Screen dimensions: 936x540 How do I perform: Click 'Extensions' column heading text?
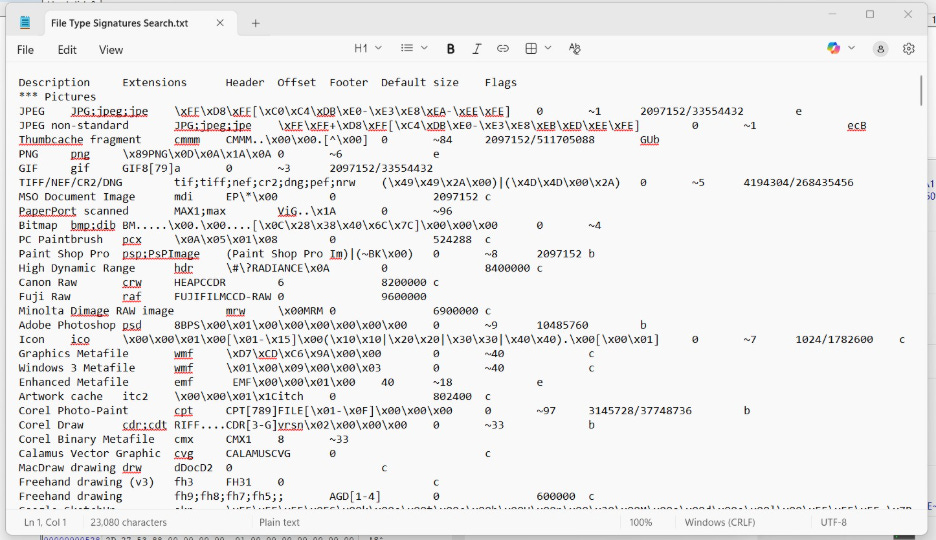[155, 82]
